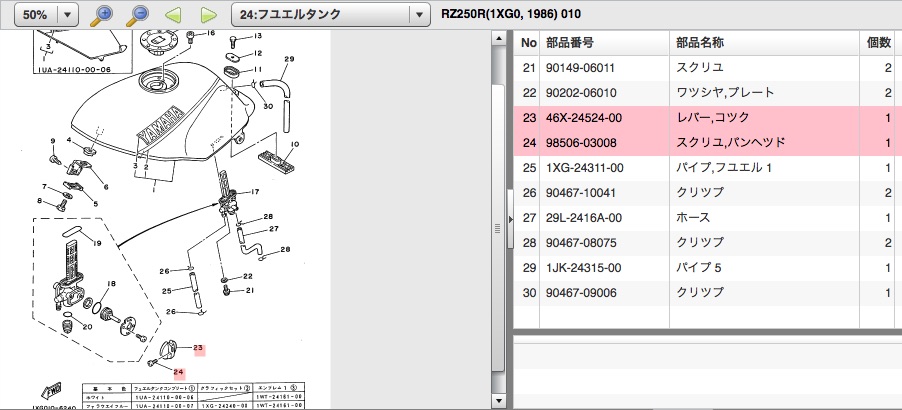Click highlighted callout 23 in diagram
The image size is (902, 410).
click(x=198, y=348)
